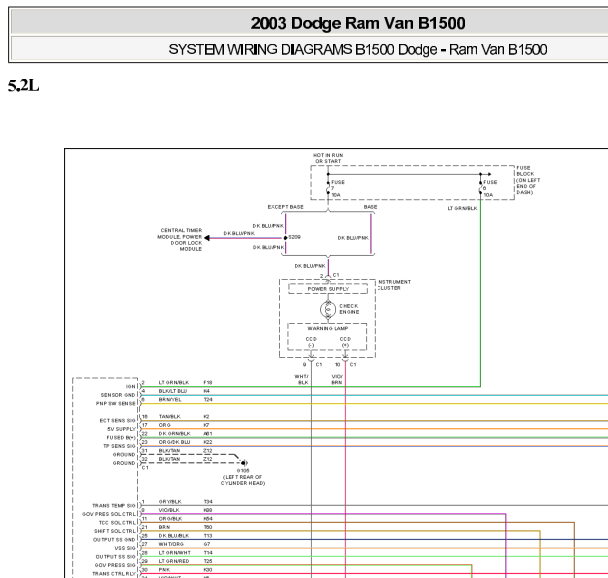Click the 'TP SENS SIG' pin label

click(119, 446)
